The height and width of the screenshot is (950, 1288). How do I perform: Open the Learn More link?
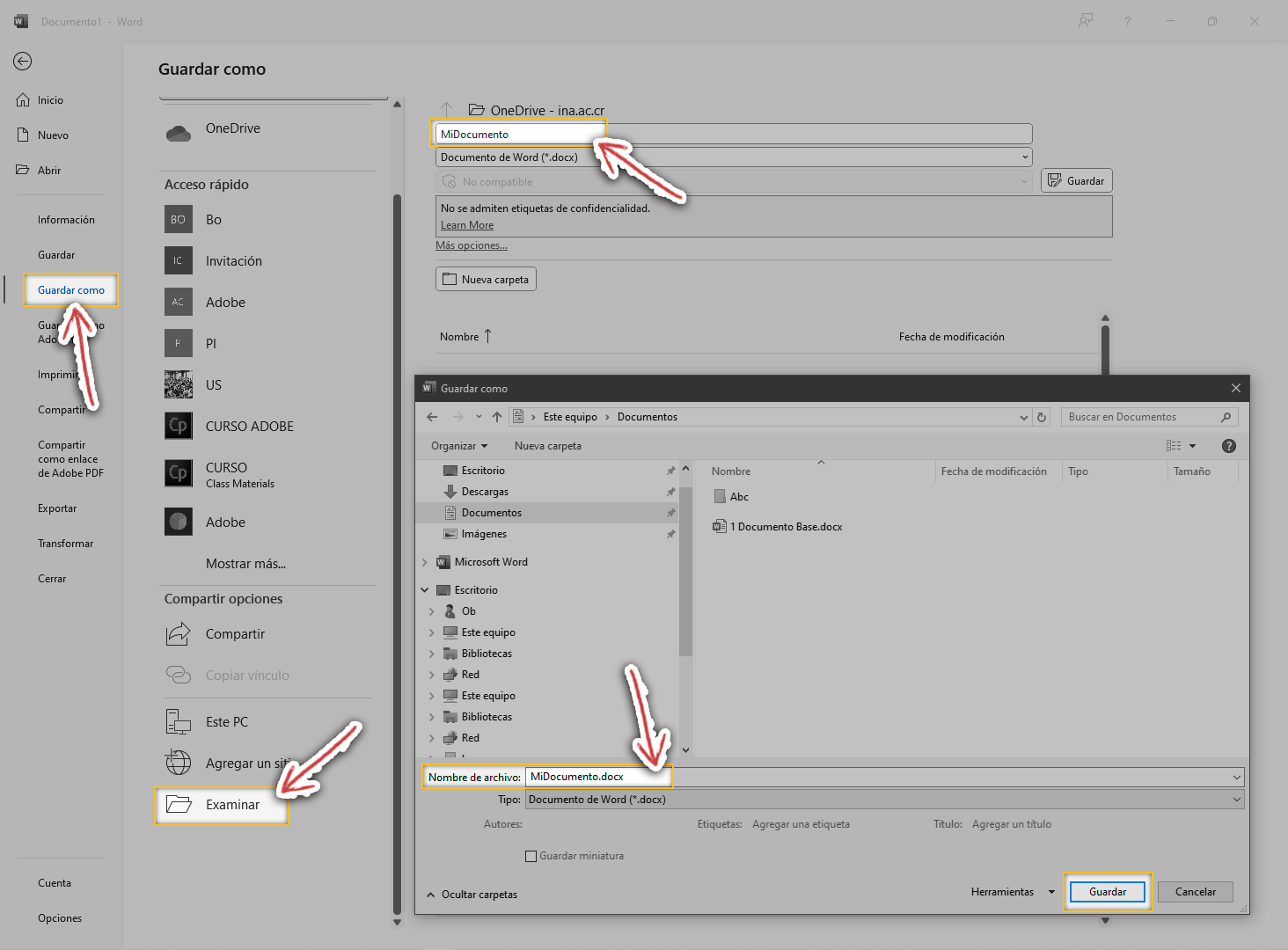[467, 225]
